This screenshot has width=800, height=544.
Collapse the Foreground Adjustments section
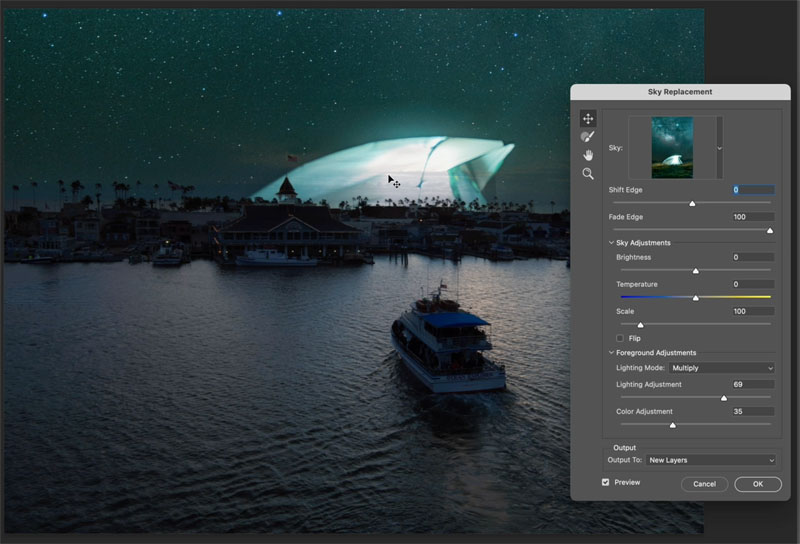611,353
